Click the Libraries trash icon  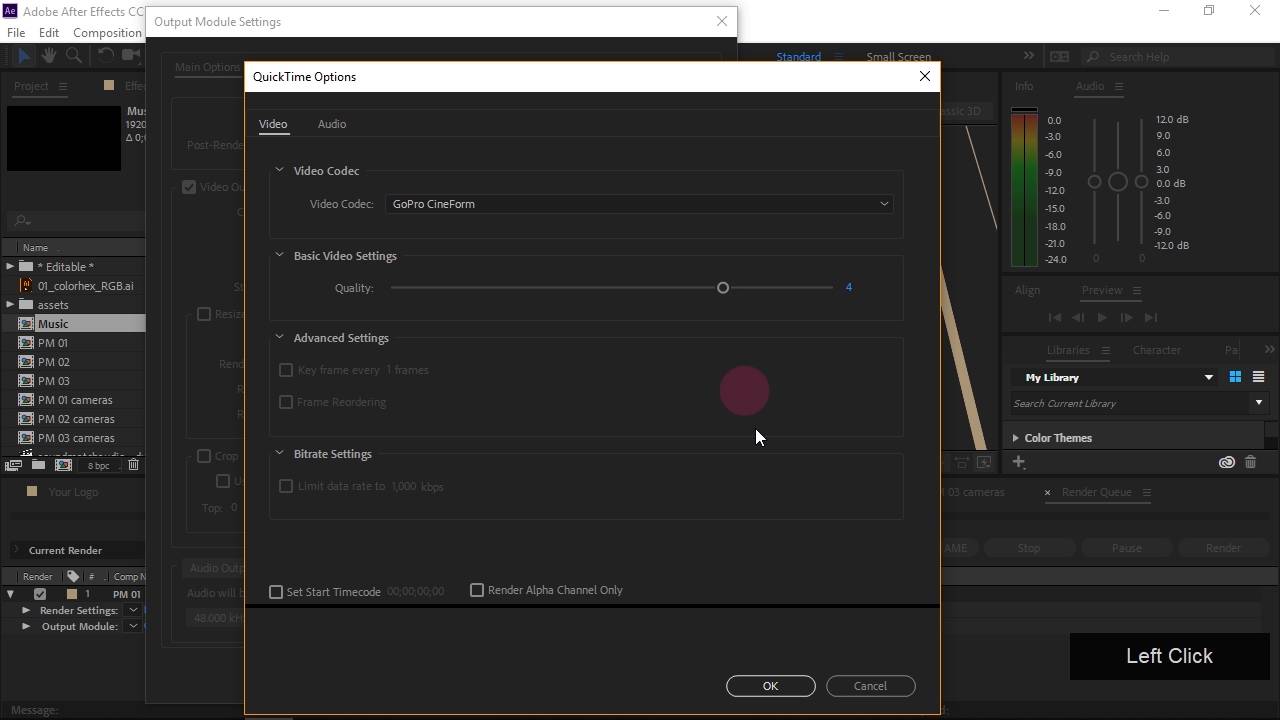tap(1250, 462)
